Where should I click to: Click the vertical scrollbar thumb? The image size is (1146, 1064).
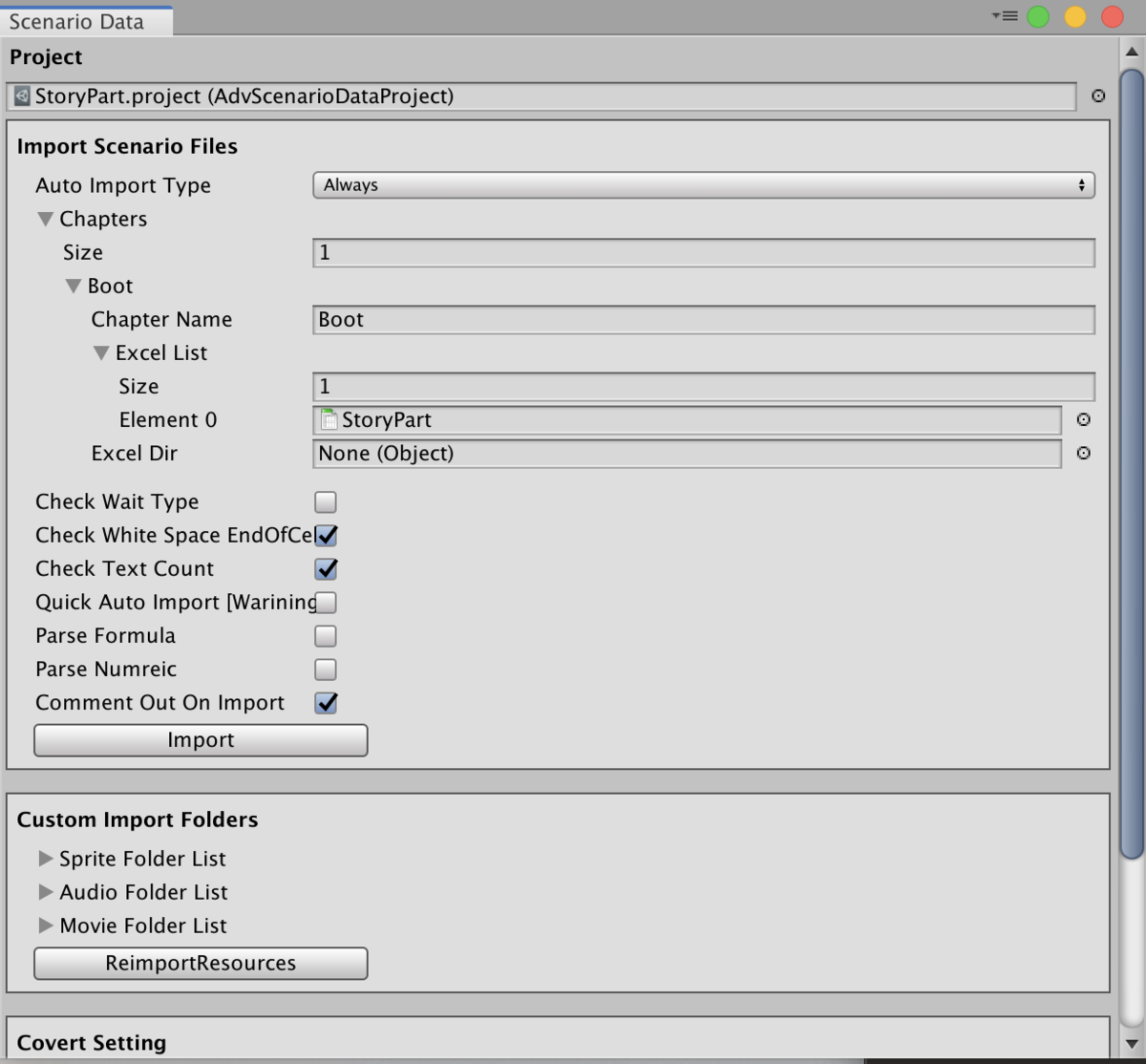(1132, 463)
